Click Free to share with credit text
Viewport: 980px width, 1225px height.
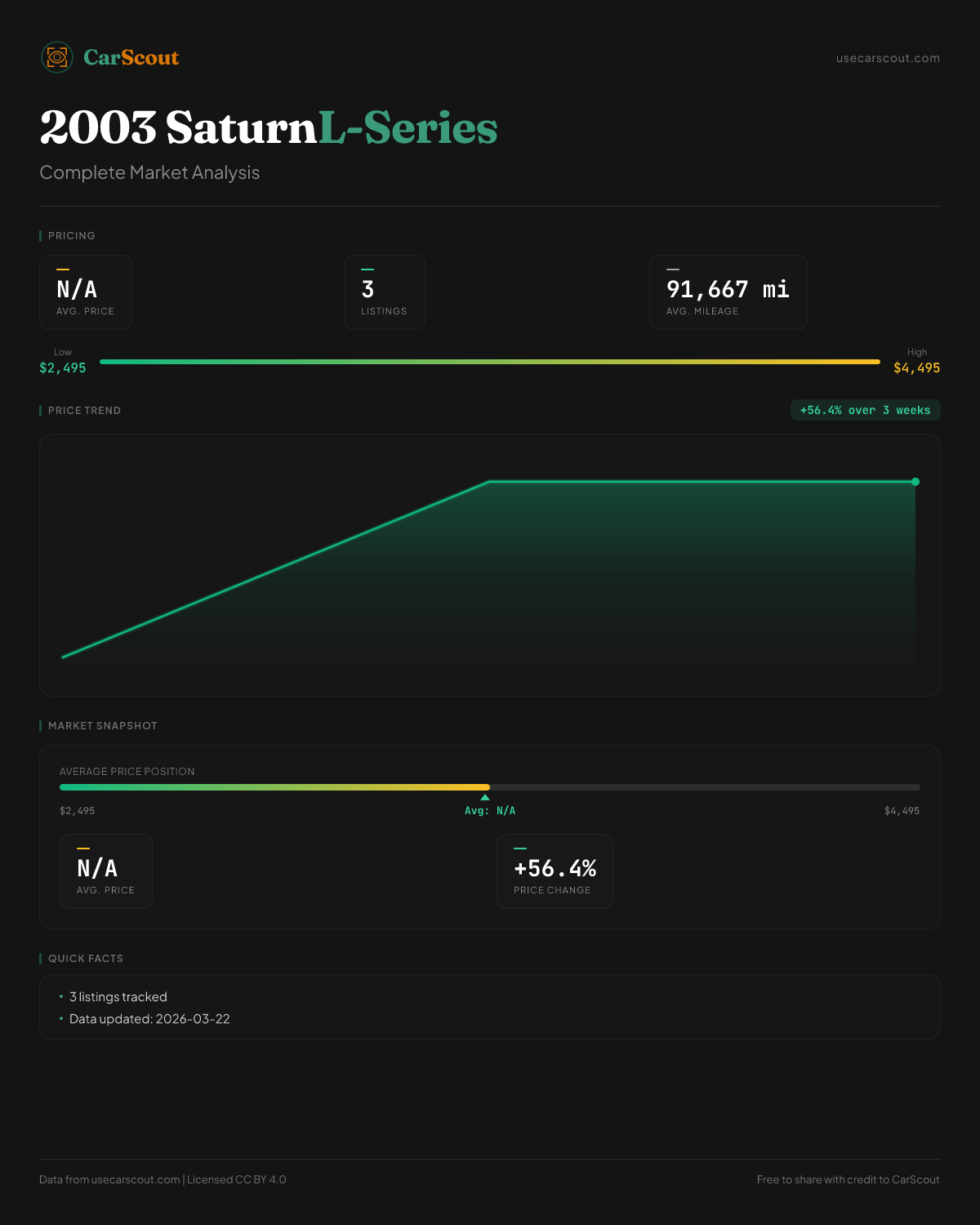click(848, 1179)
